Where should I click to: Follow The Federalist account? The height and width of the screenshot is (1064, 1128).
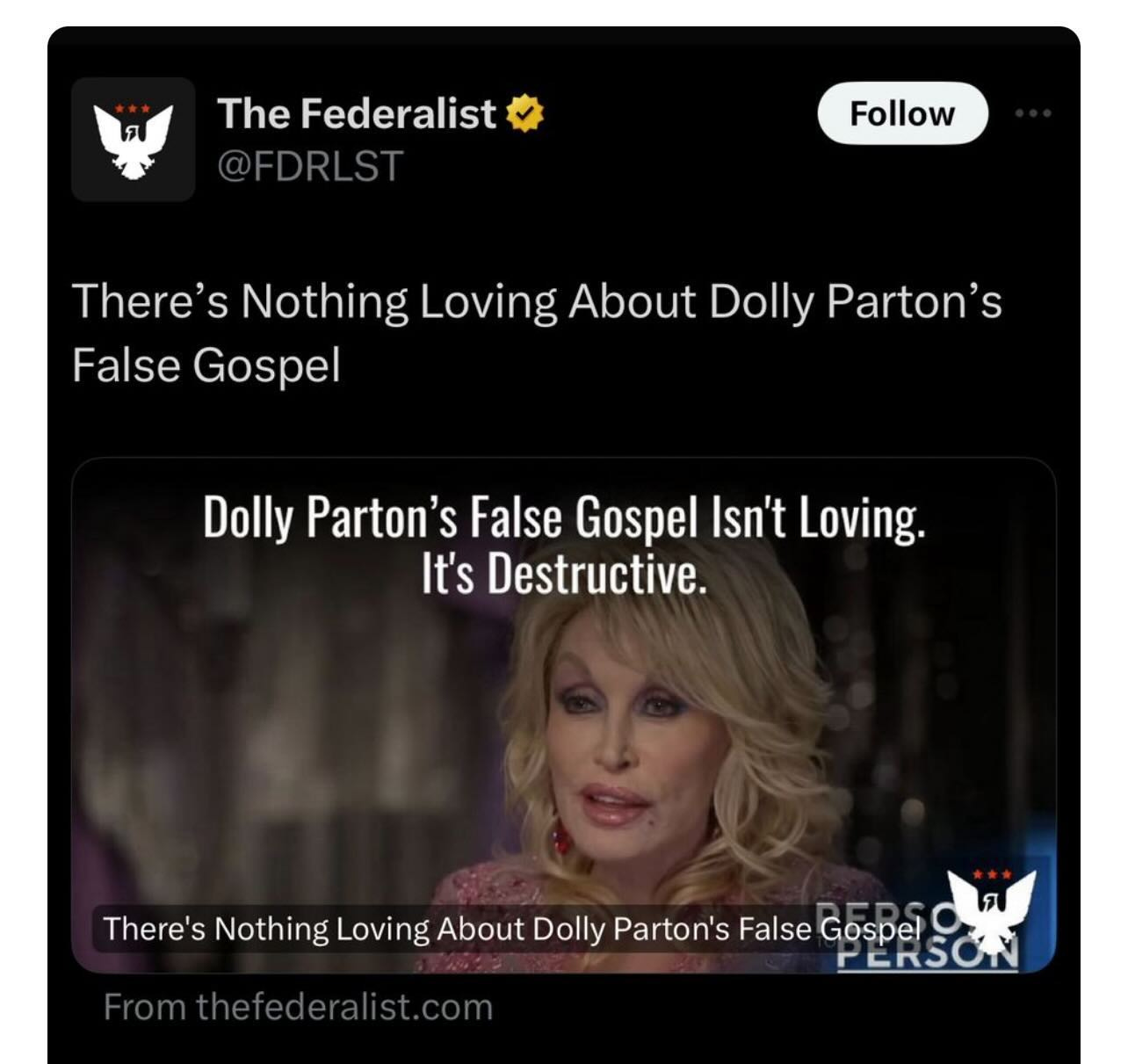(902, 113)
